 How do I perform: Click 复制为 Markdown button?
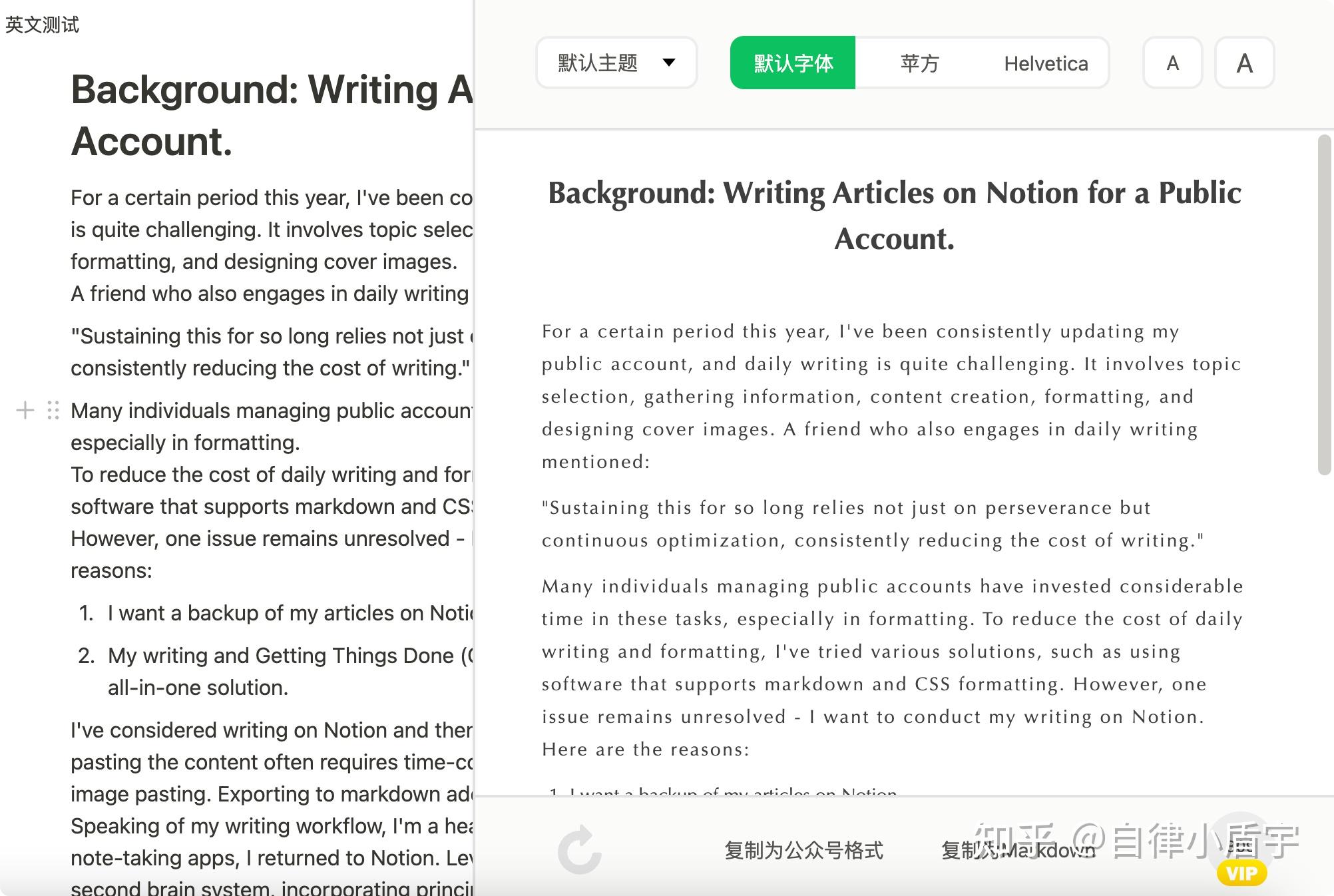[1018, 850]
